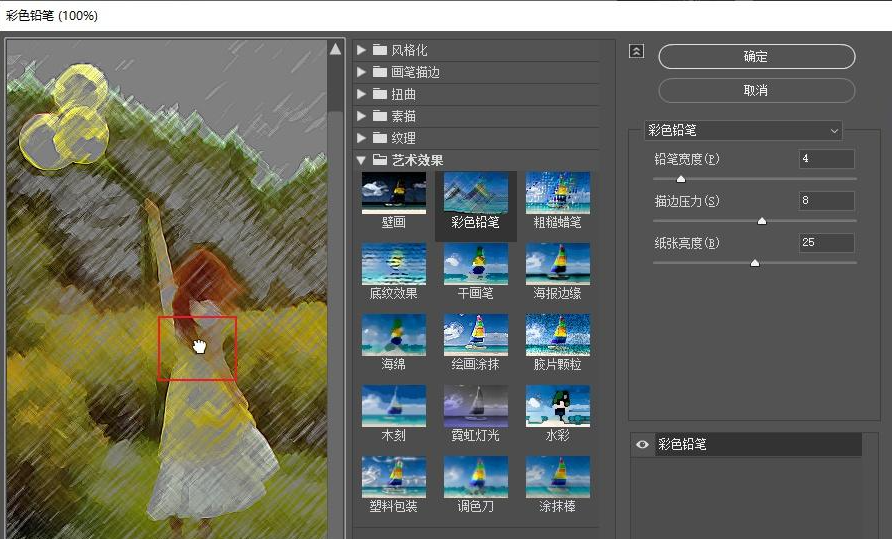Screen dimensions: 892x539
Task: Apply the 干画笔 filter icon
Action: click(475, 264)
